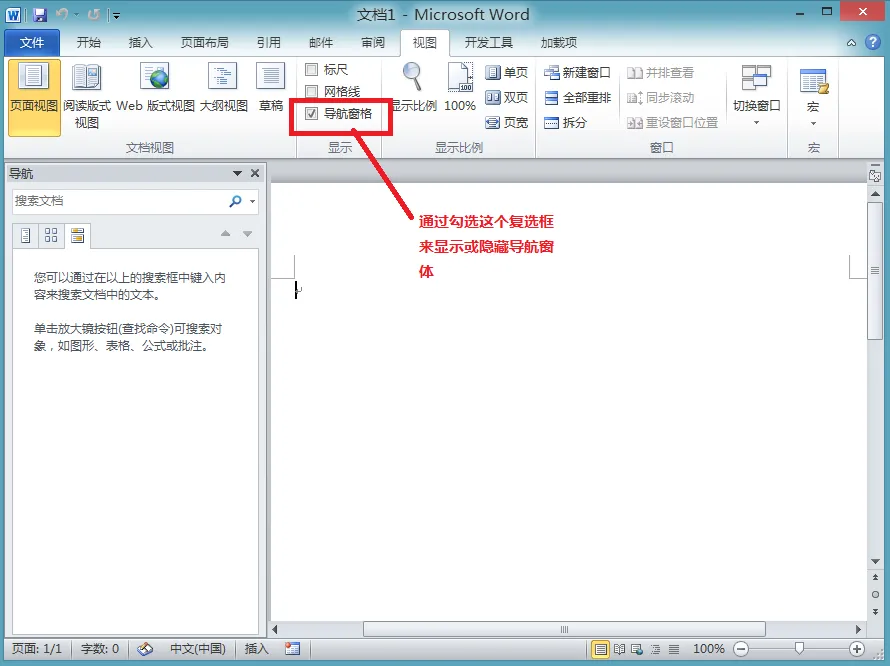Viewport: 890px width, 666px height.
Task: Click 全部重排 arrange all windows
Action: click(x=577, y=98)
